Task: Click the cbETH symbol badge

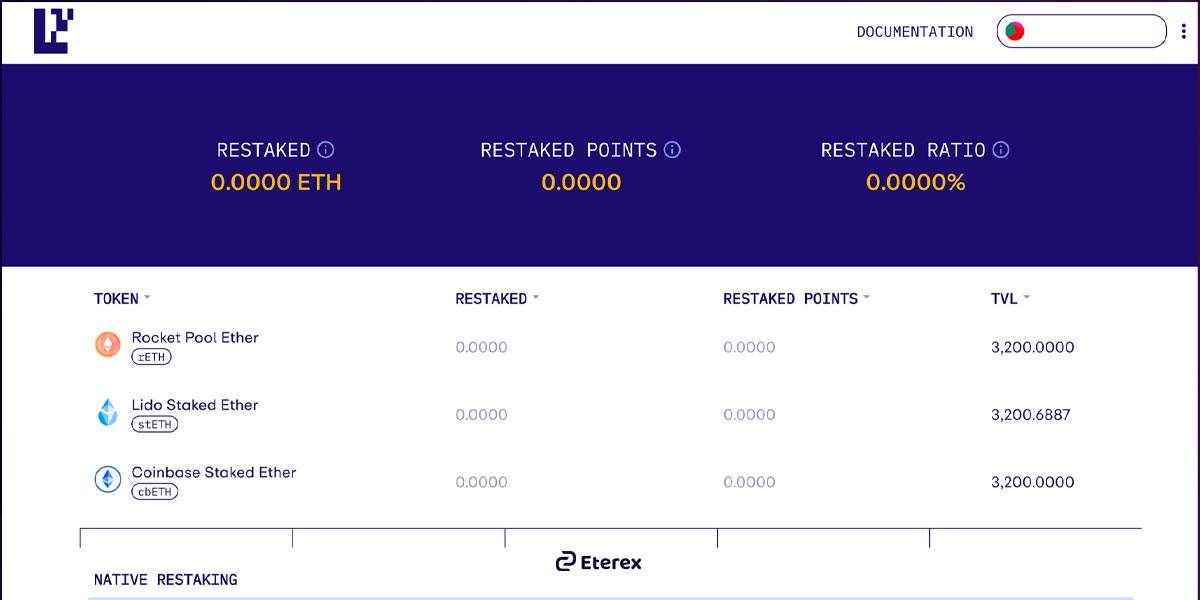Action: (154, 492)
